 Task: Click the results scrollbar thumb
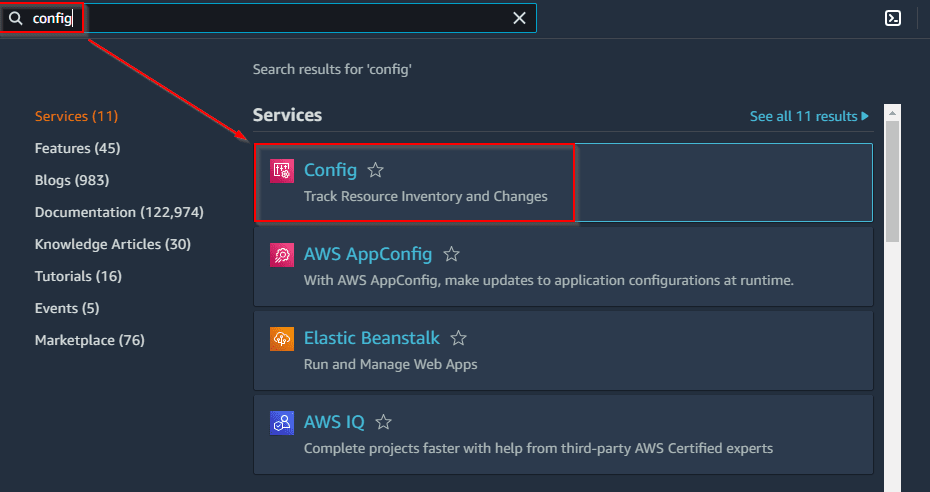(x=892, y=181)
